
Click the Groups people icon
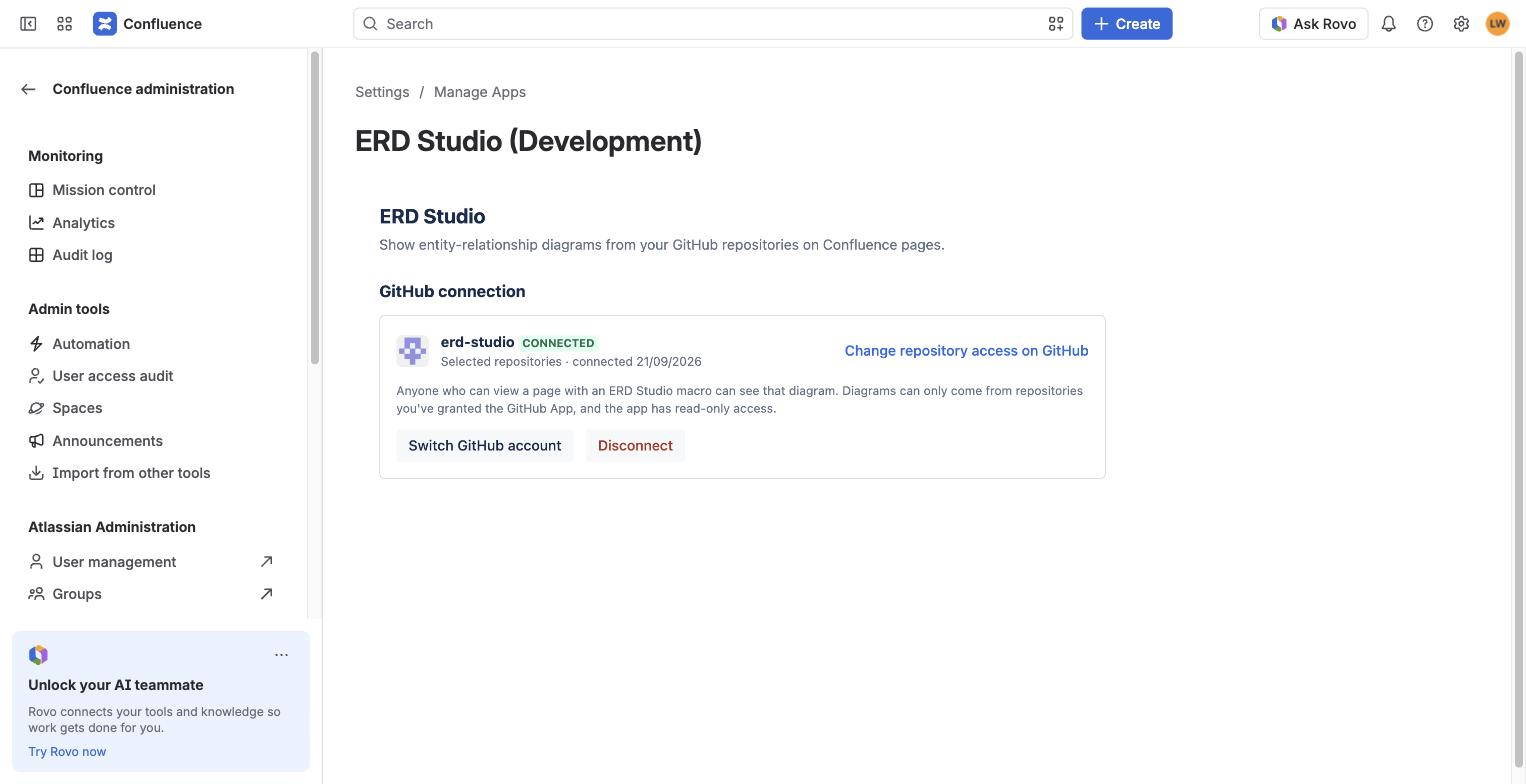point(36,594)
